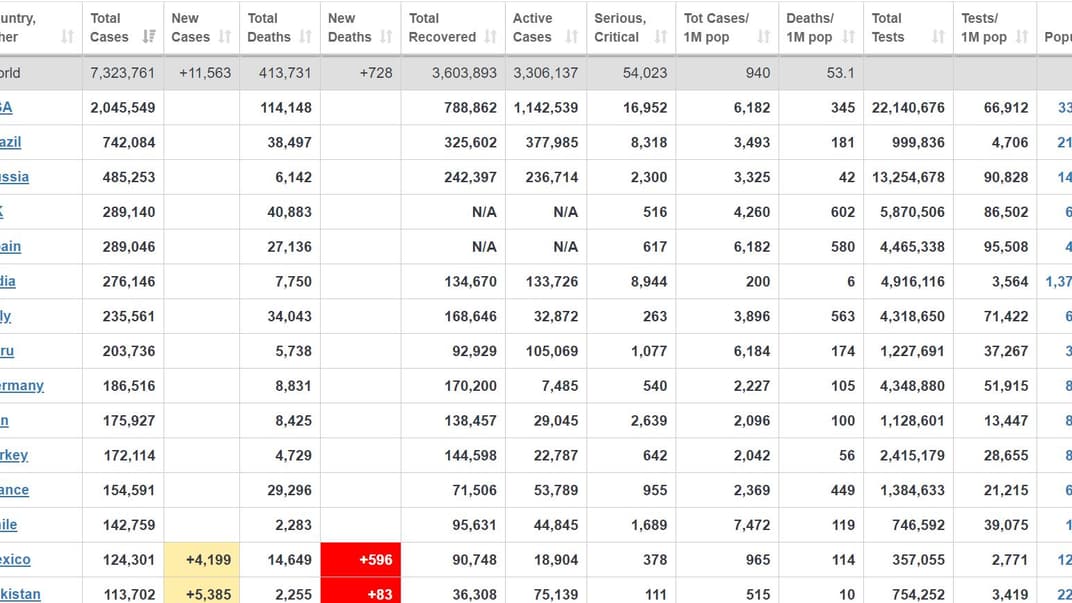Click sort arrows in Serious, Critical header
This screenshot has height=603, width=1072.
point(660,37)
